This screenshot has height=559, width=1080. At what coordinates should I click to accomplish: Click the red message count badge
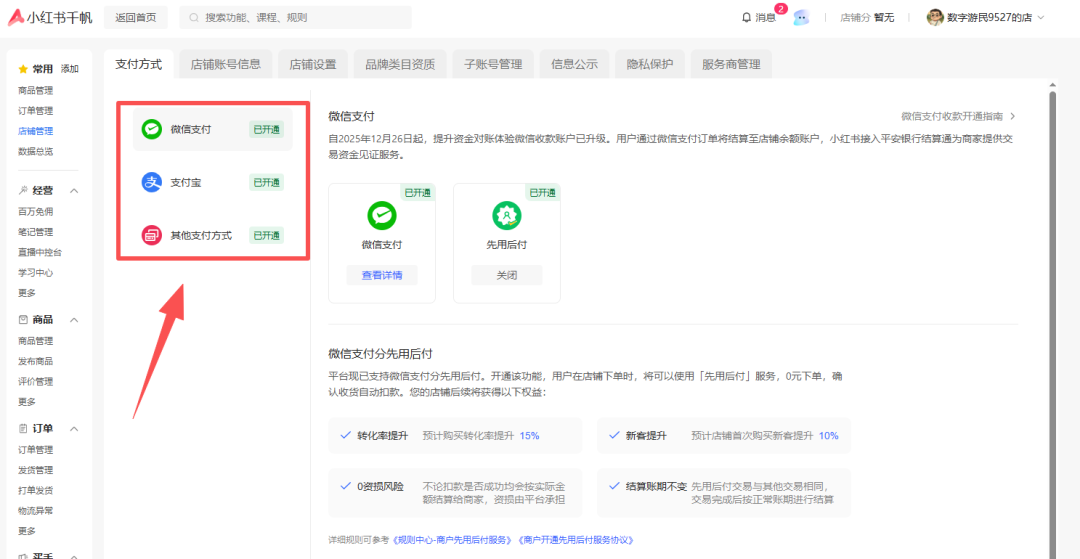[x=781, y=9]
